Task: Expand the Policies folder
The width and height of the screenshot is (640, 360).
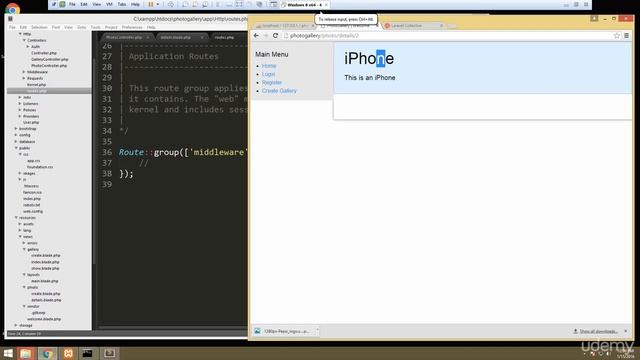Action: 20,110
